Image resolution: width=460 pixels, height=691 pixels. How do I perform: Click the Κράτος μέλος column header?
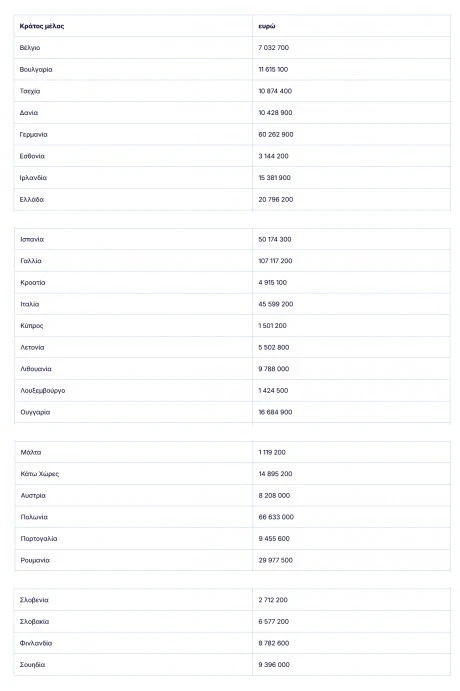[x=42, y=26]
